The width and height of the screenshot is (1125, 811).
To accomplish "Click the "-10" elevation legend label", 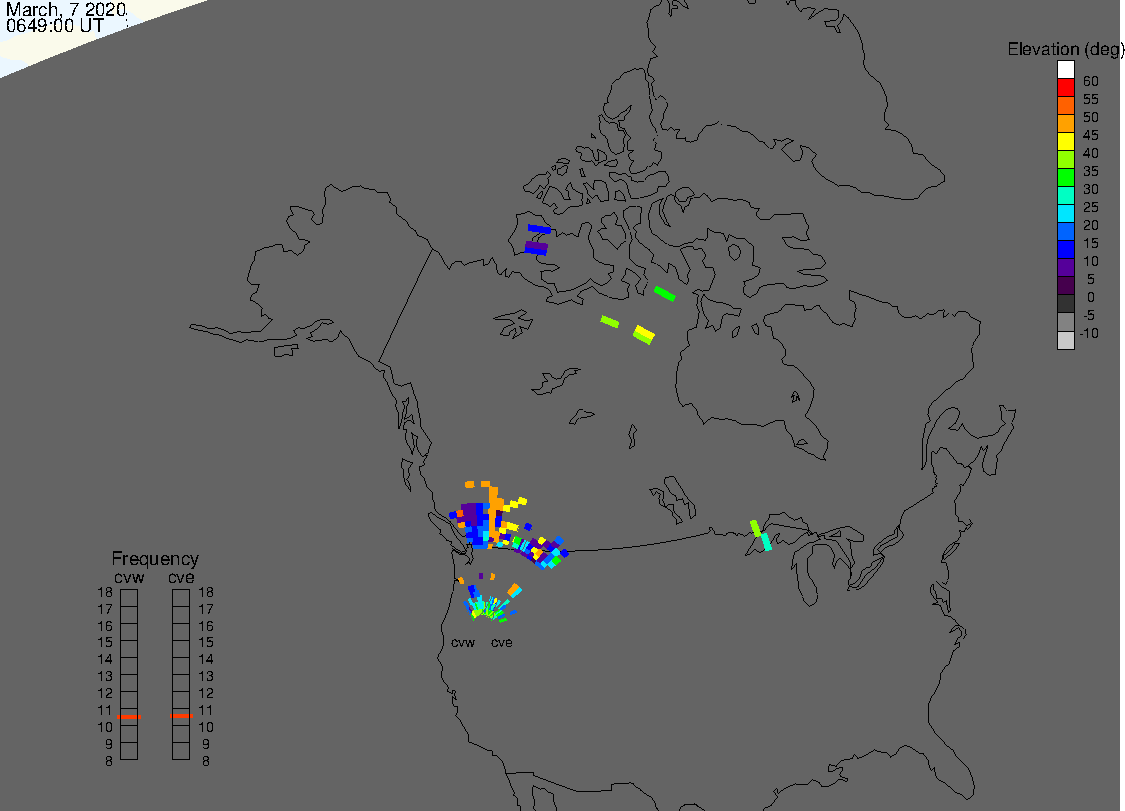I will point(1089,333).
